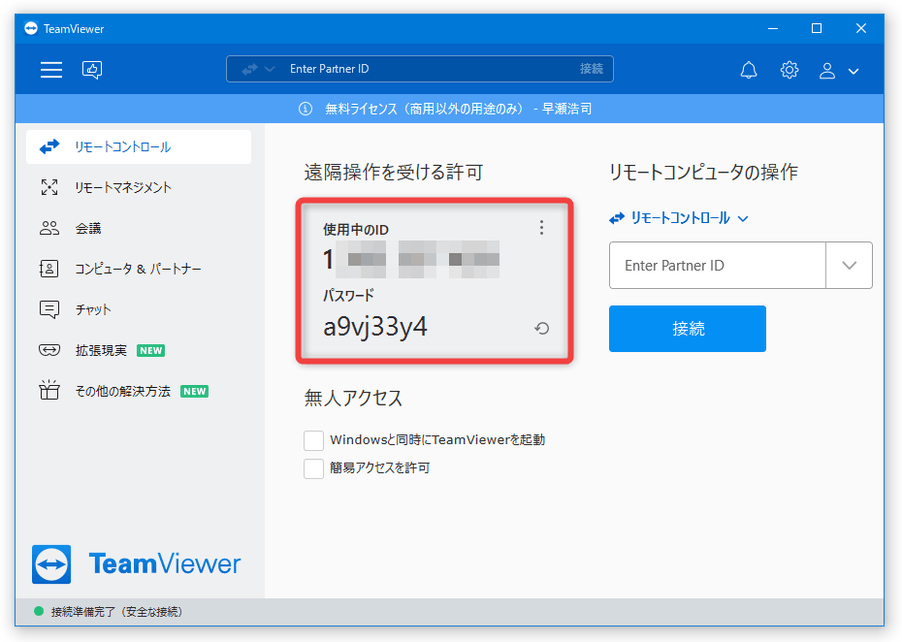Expand the account dropdown chevron
This screenshot has height=642, width=902.
(x=854, y=71)
